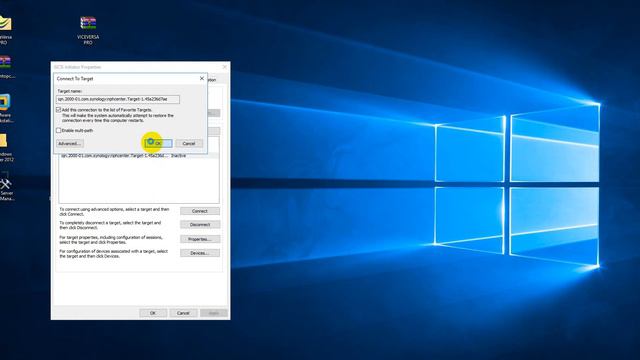Click OK at bottom of iSCSI Properties

(153, 313)
